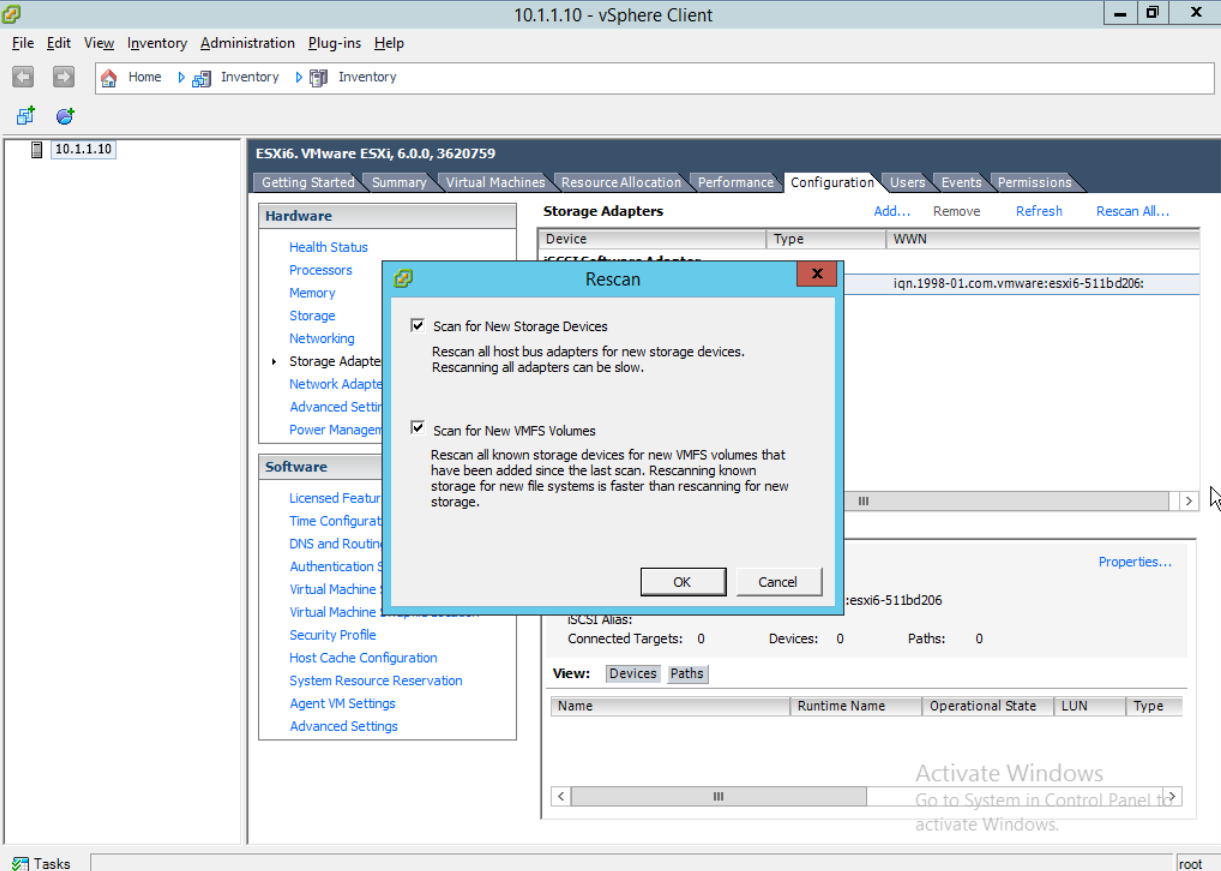Click the breadcrumb arrow after Home

click(180, 77)
